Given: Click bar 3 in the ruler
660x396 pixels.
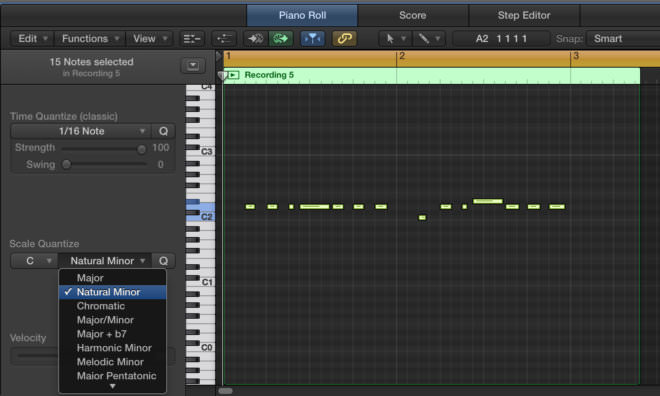Looking at the screenshot, I should coord(576,56).
